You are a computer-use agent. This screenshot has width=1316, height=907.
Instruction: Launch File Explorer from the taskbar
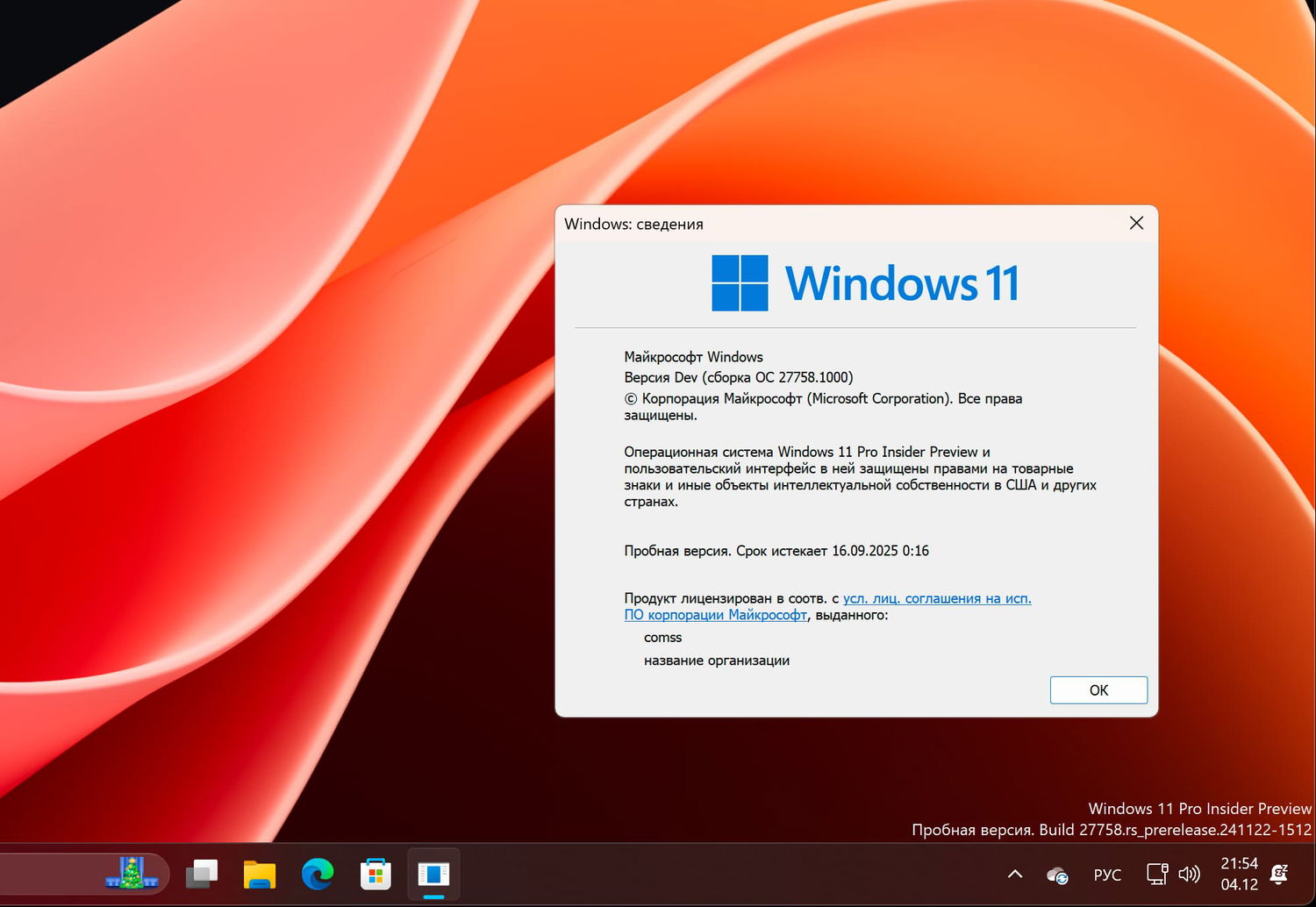tap(260, 874)
